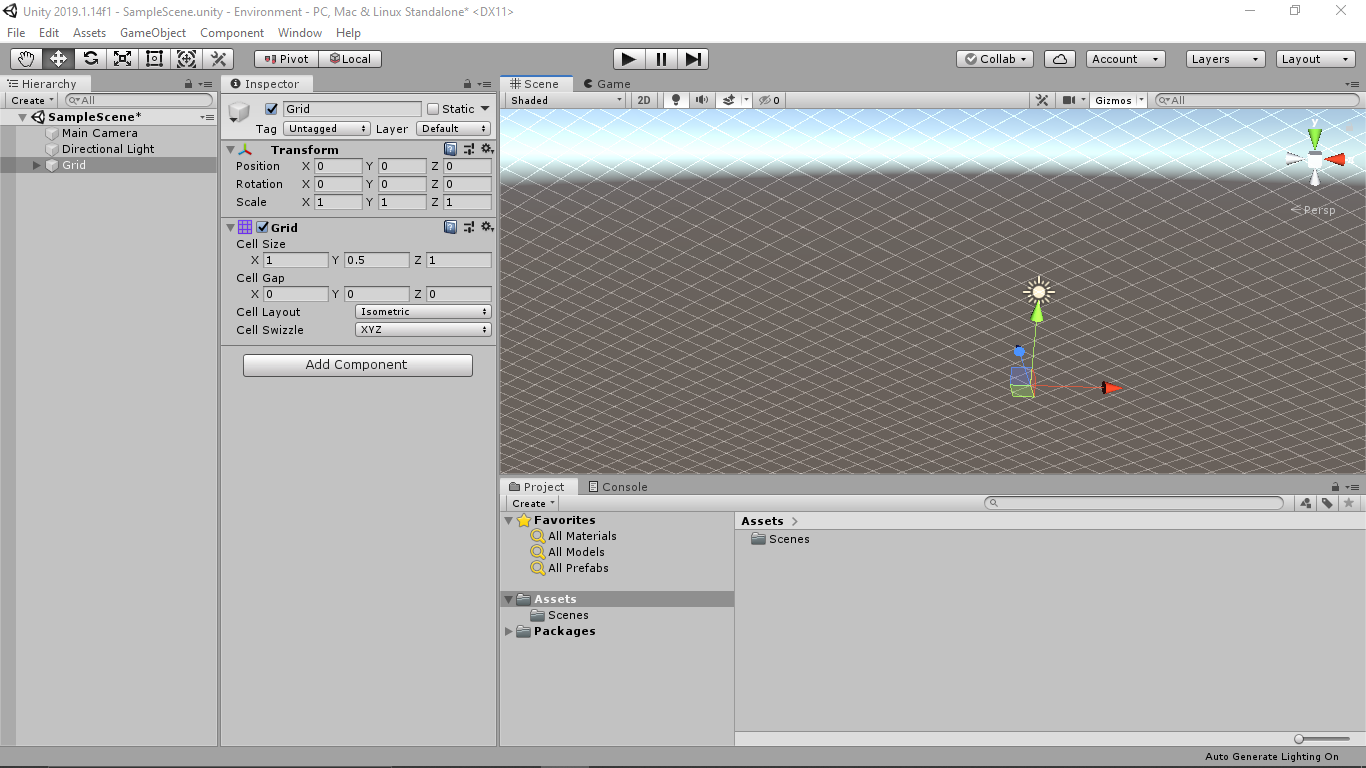Expand the Grid object in Hierarchy
1366x768 pixels.
[37, 165]
